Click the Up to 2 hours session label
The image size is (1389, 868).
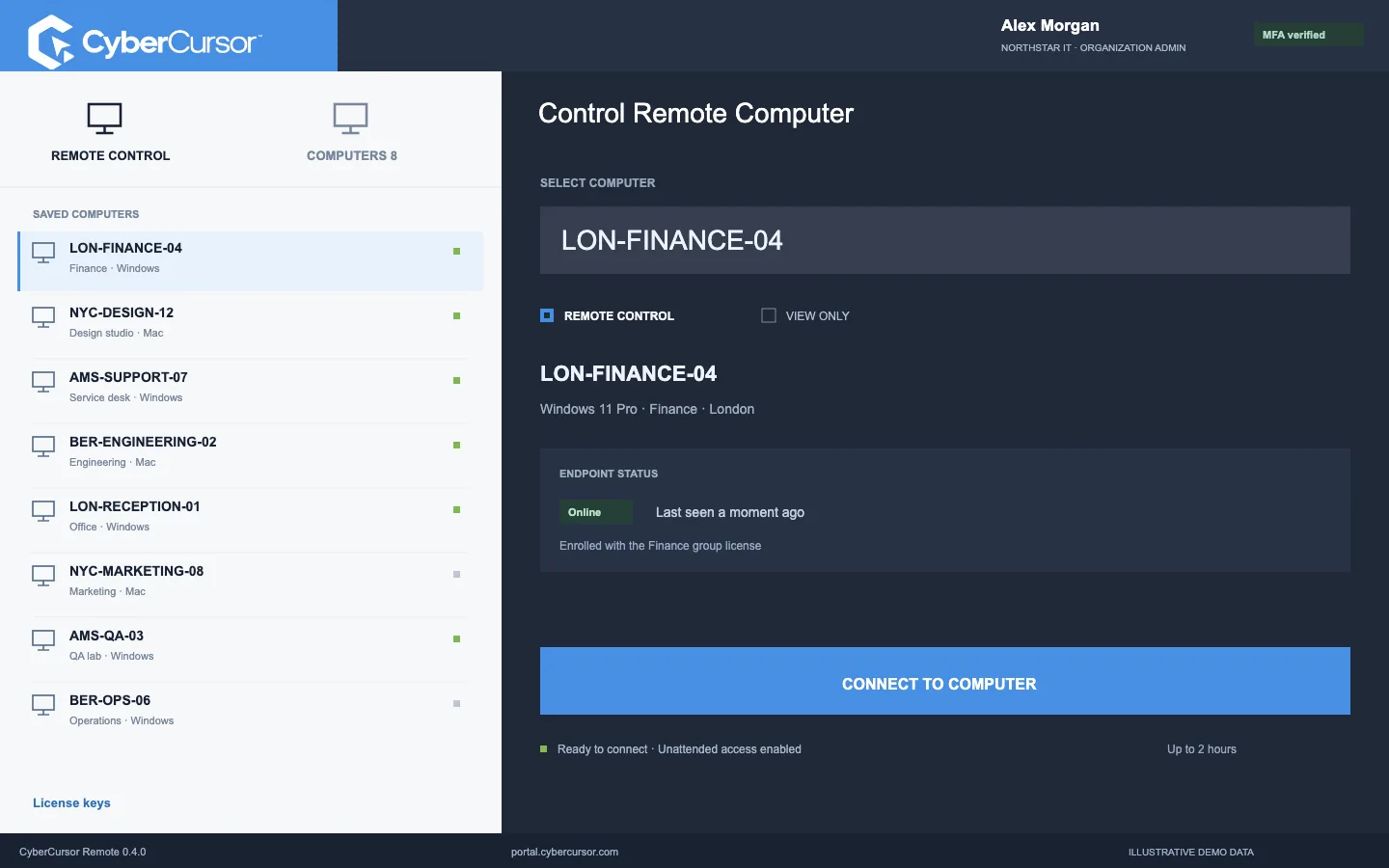coord(1202,749)
